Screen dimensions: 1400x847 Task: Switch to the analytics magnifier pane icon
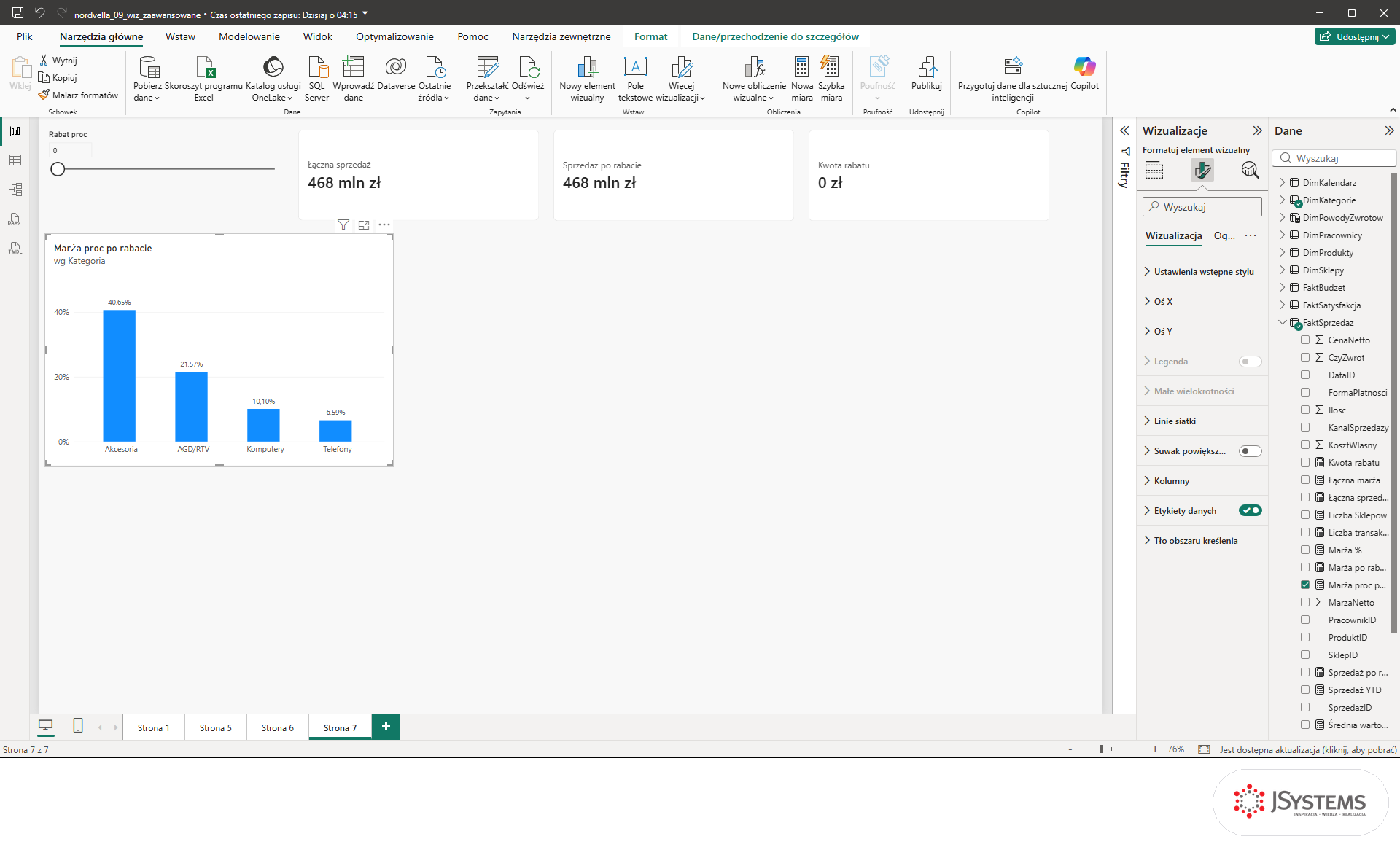click(1250, 171)
